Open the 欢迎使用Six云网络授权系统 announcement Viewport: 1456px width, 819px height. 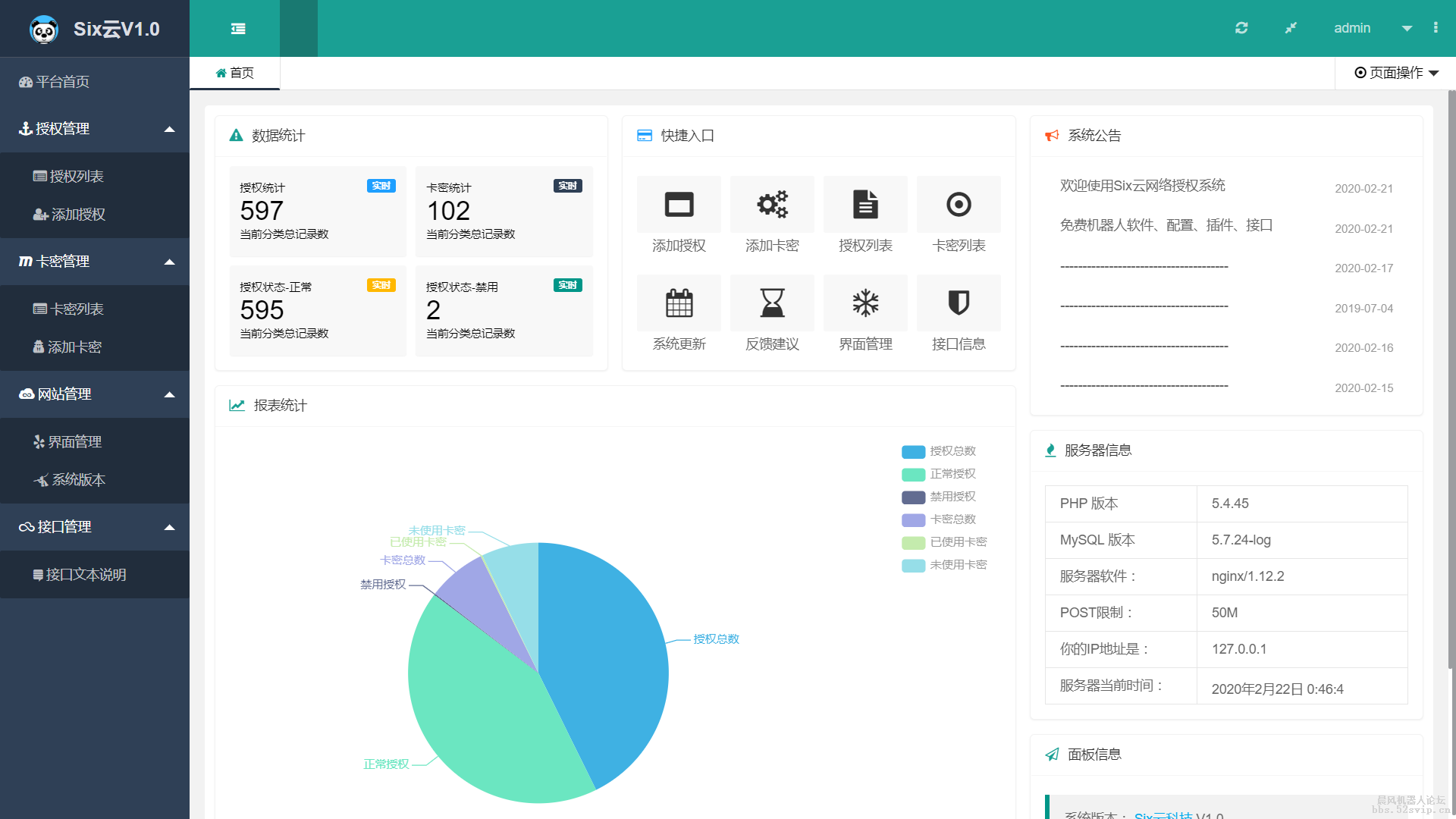(1142, 186)
